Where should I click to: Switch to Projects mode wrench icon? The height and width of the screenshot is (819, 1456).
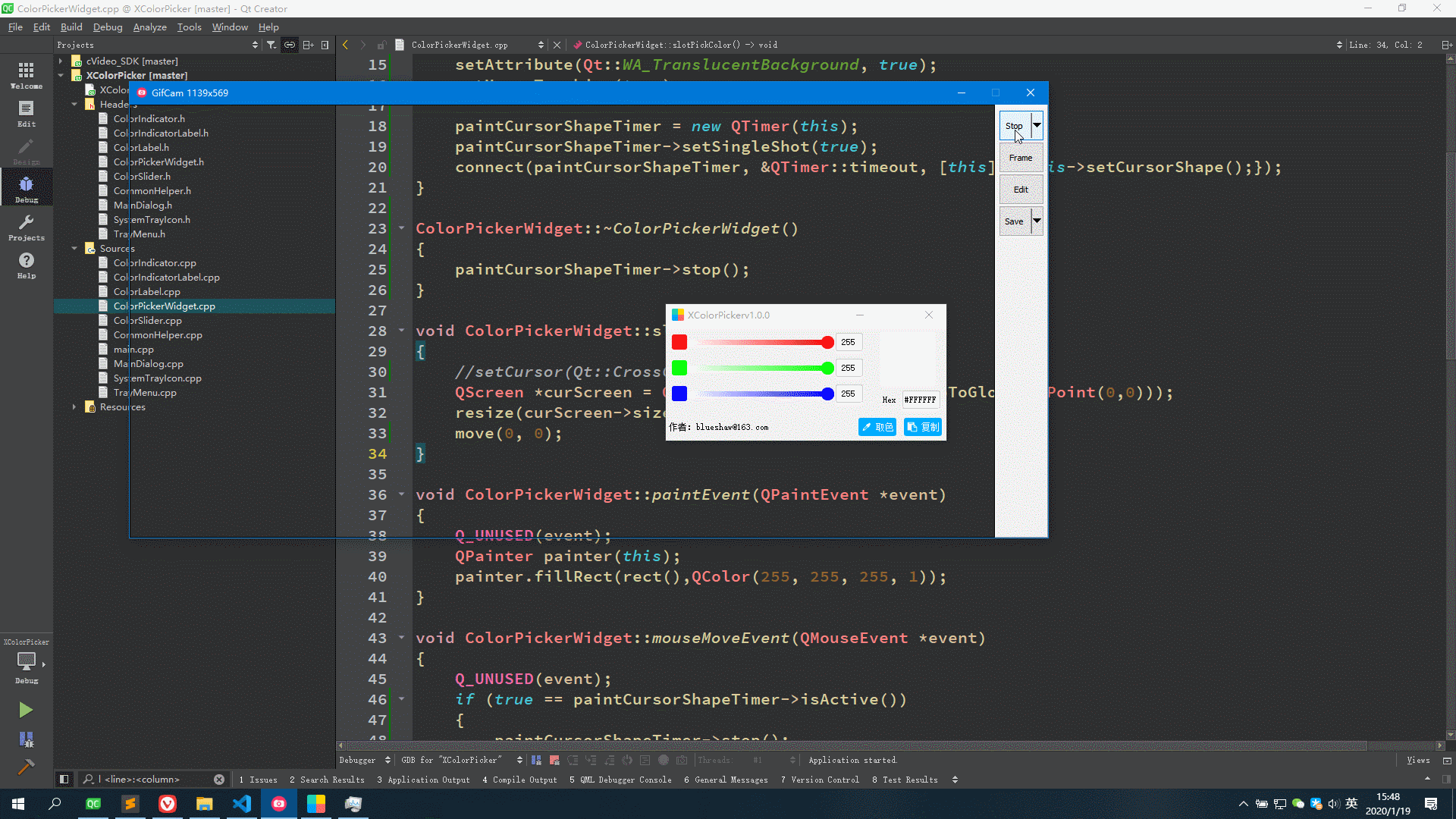pyautogui.click(x=26, y=227)
